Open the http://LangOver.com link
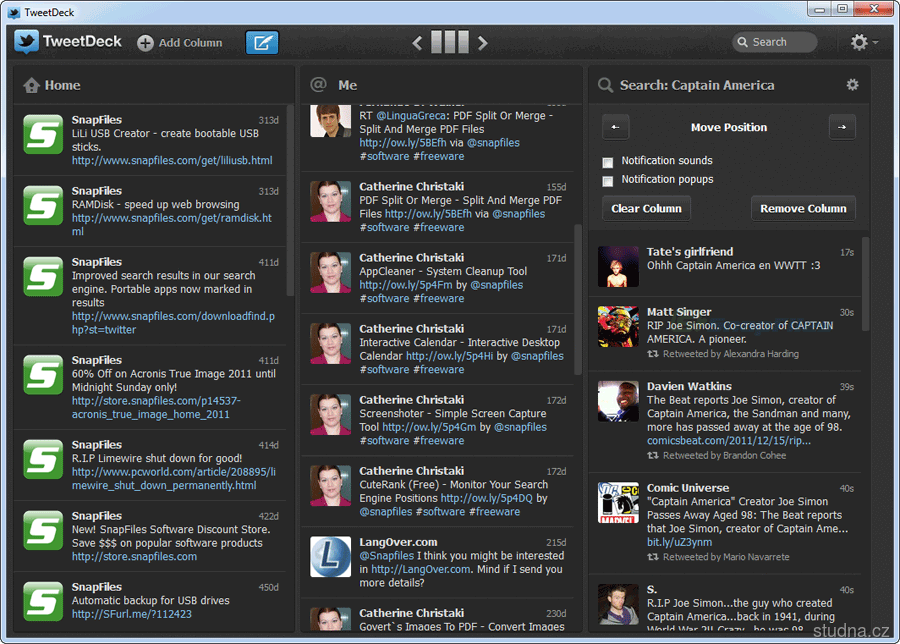 tap(421, 569)
